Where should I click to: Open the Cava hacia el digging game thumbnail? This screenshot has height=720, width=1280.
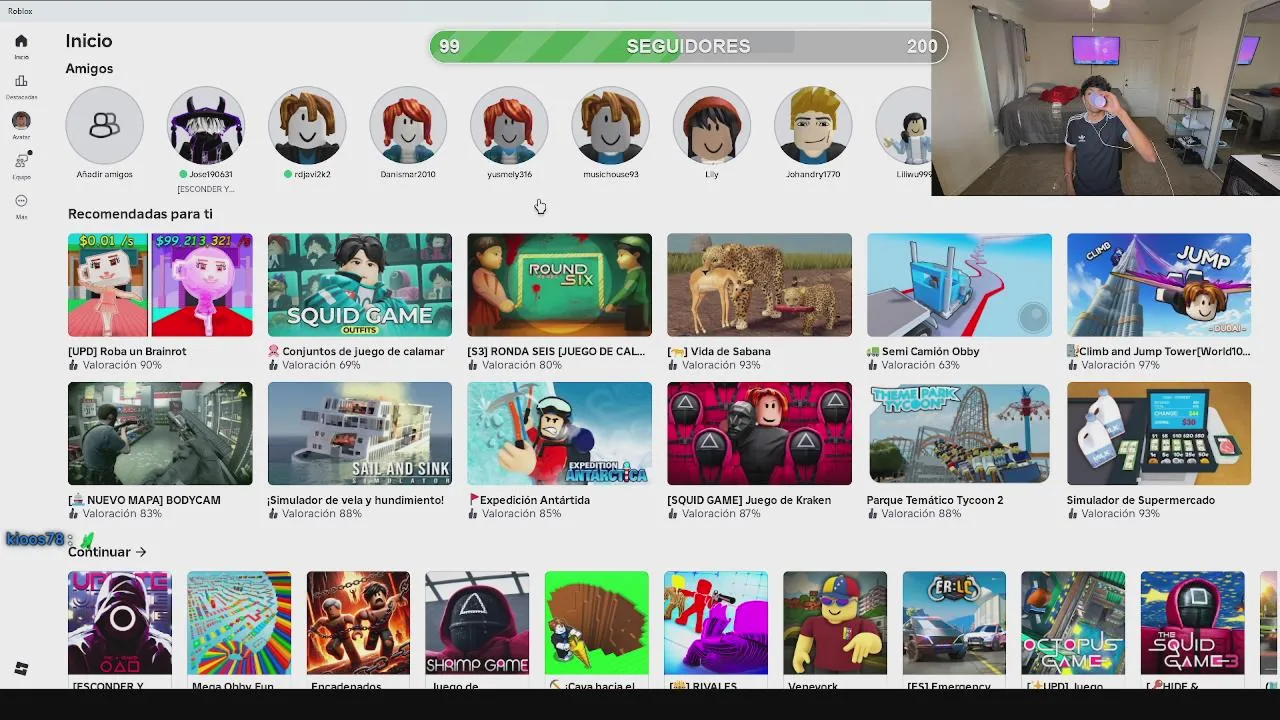point(597,623)
